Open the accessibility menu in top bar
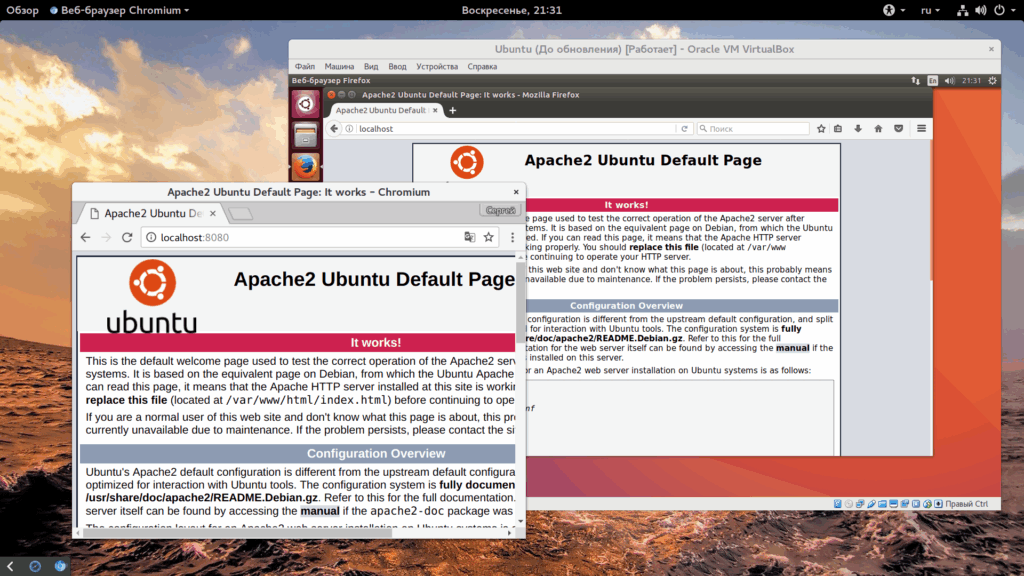 894,10
